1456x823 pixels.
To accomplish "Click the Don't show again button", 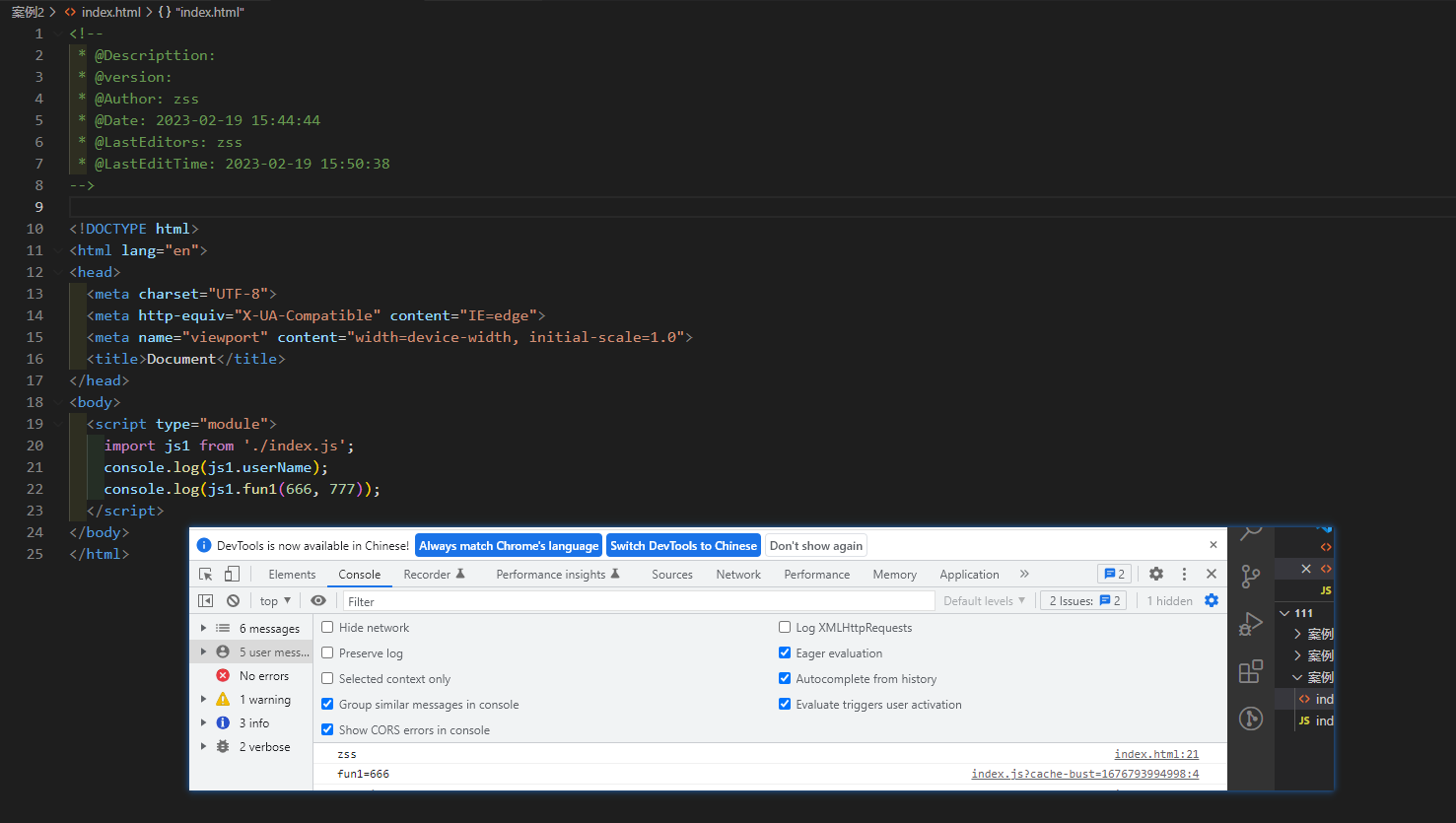I will [x=816, y=545].
